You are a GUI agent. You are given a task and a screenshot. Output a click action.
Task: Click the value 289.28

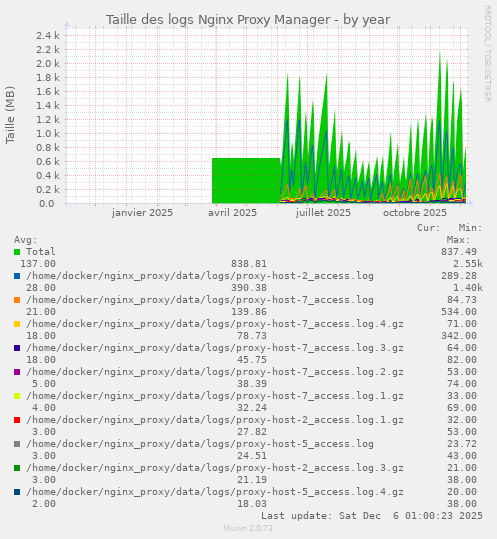459,276
